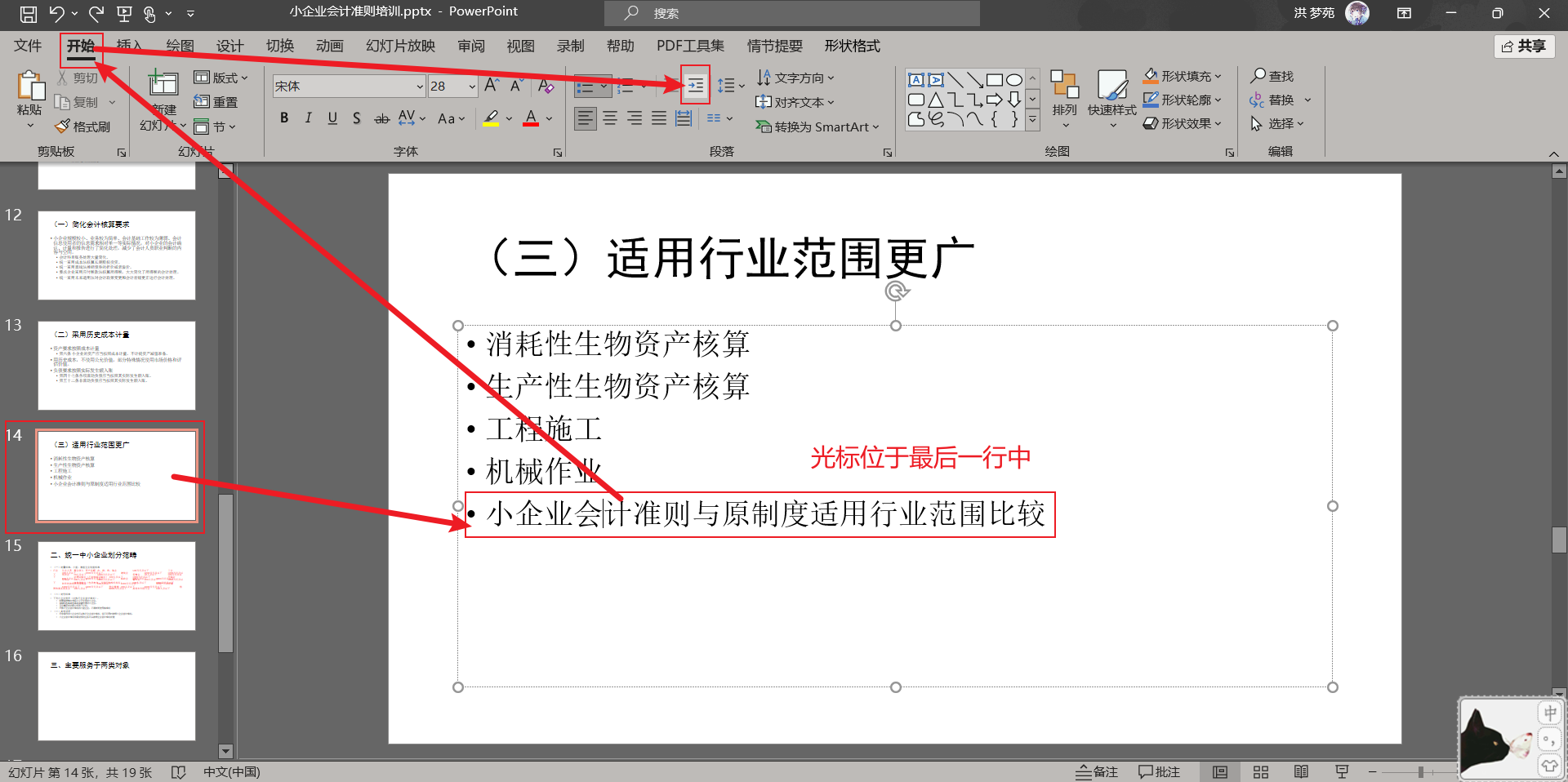1568x782 pixels.
Task: Expand the shapes gallery More arrow
Action: [x=1032, y=120]
